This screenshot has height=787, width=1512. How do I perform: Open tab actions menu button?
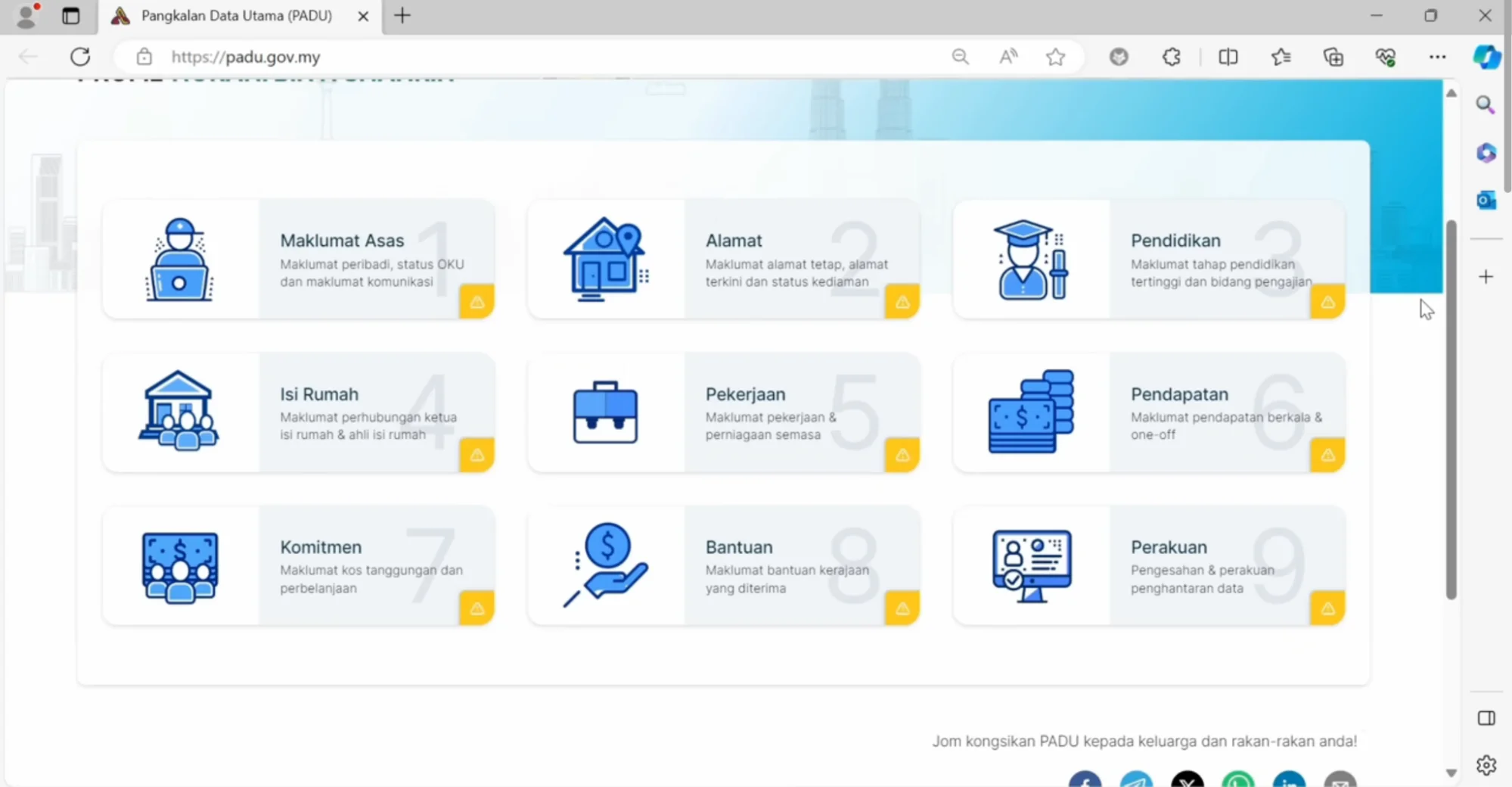(x=70, y=16)
